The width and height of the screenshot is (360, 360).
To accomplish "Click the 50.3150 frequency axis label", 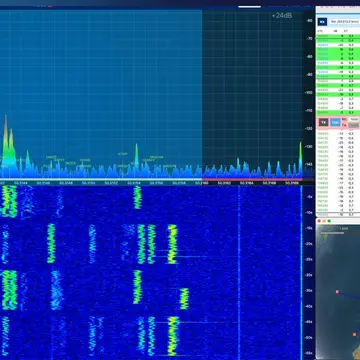I will (x=88, y=183).
